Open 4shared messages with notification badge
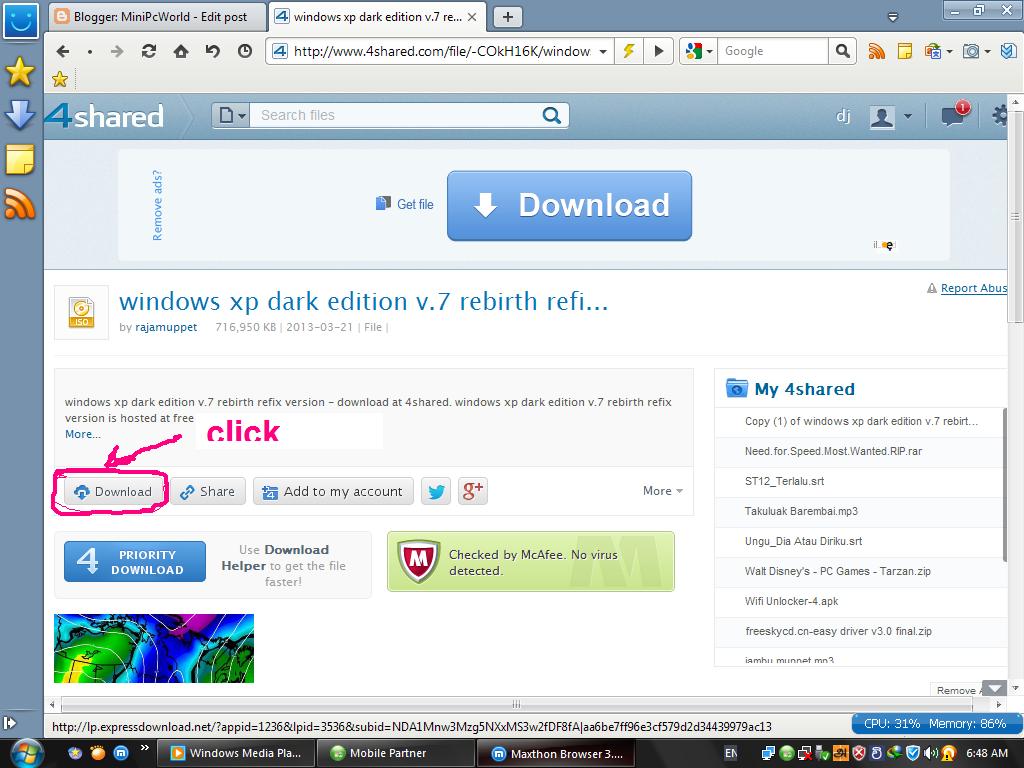The image size is (1024, 768). tap(953, 115)
